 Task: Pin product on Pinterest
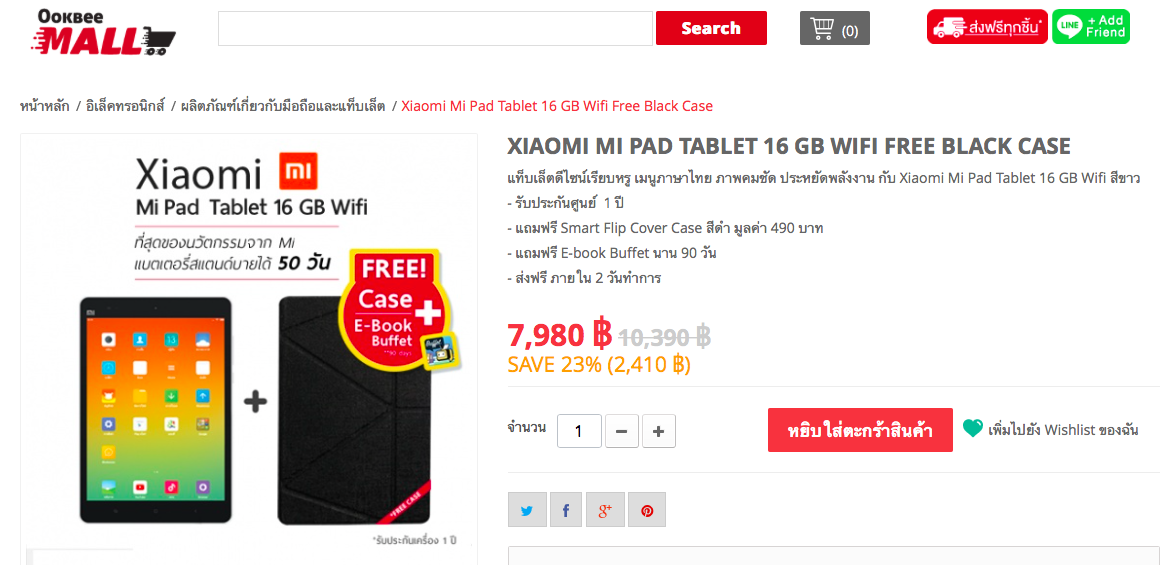coord(647,511)
